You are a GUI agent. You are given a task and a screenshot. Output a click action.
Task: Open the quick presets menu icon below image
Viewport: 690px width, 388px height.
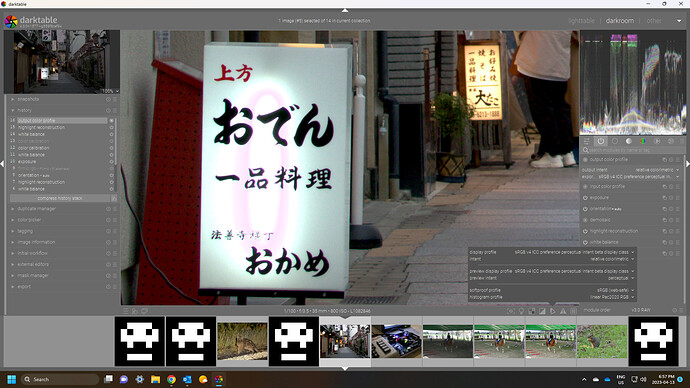point(126,311)
